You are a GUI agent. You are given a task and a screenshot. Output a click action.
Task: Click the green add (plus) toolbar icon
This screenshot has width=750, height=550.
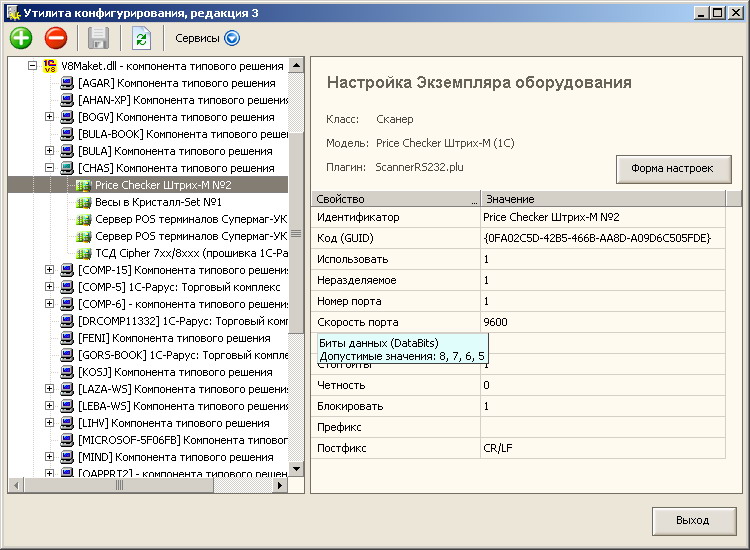tap(21, 39)
